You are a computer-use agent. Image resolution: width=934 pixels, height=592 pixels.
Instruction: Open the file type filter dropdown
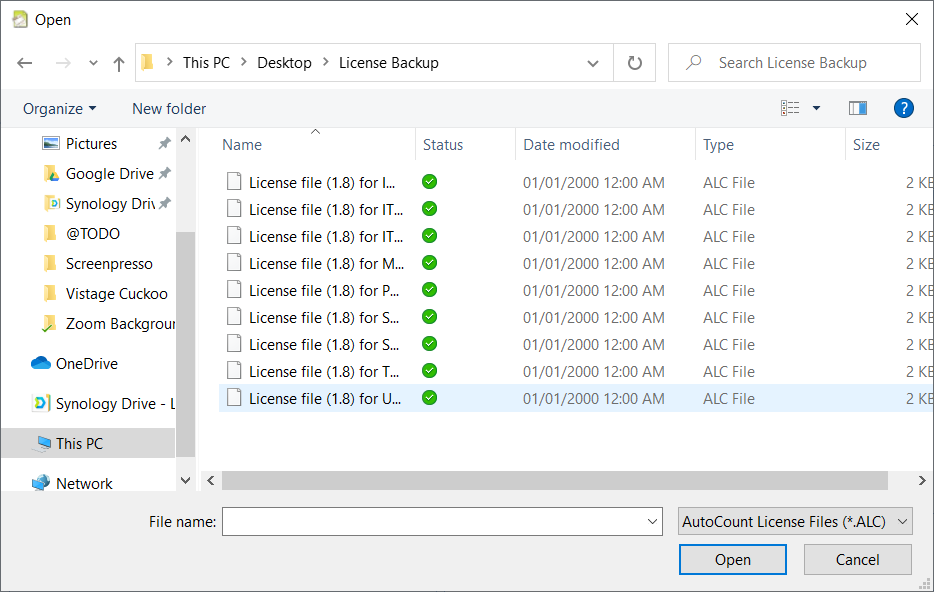tap(795, 521)
